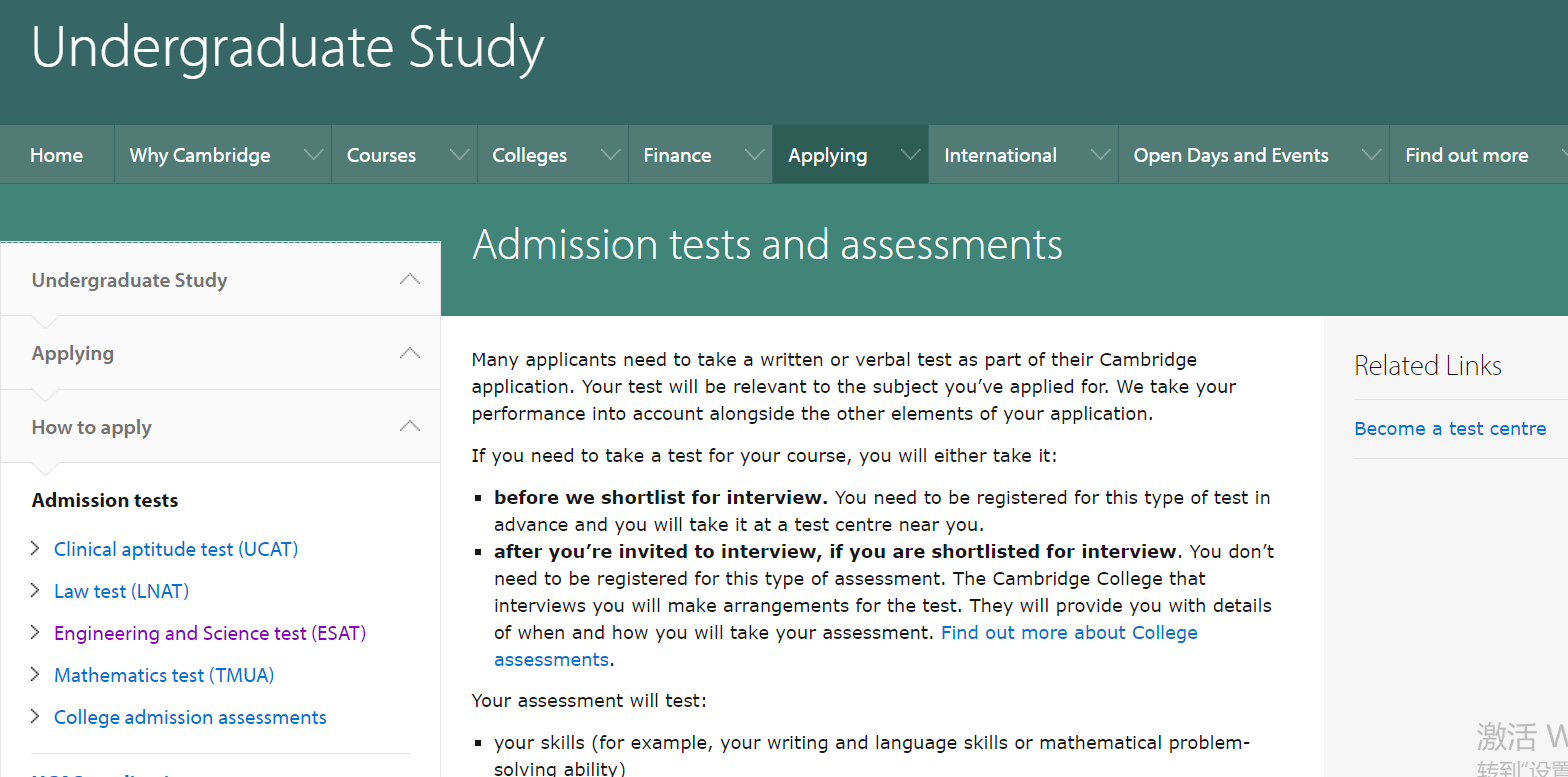Click the Undergraduate Study site title
This screenshot has width=1568, height=777.
(288, 47)
